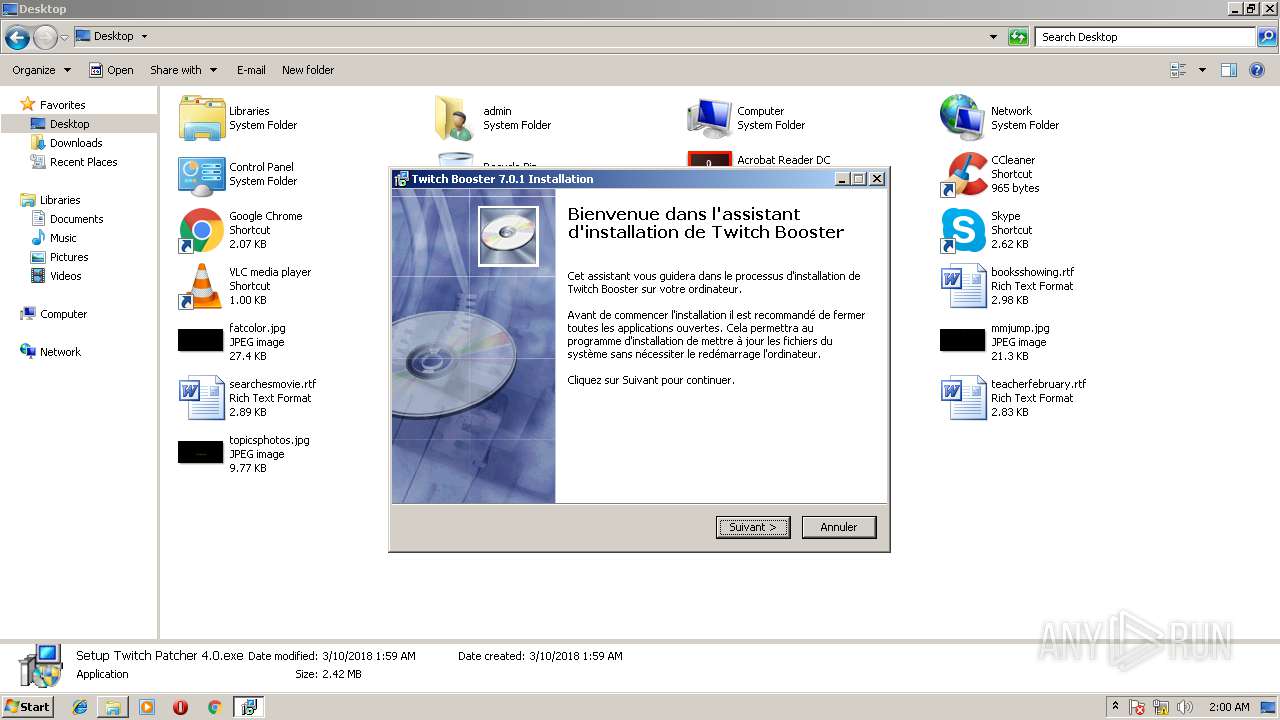
Task: Select the Libraries system folder icon
Action: pyautogui.click(x=202, y=118)
